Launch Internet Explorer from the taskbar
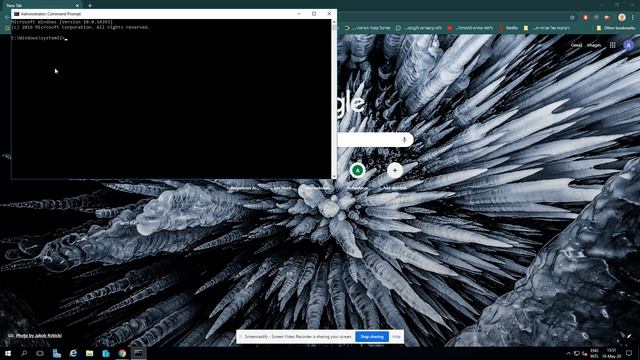This screenshot has height=360, width=640. pos(73,353)
